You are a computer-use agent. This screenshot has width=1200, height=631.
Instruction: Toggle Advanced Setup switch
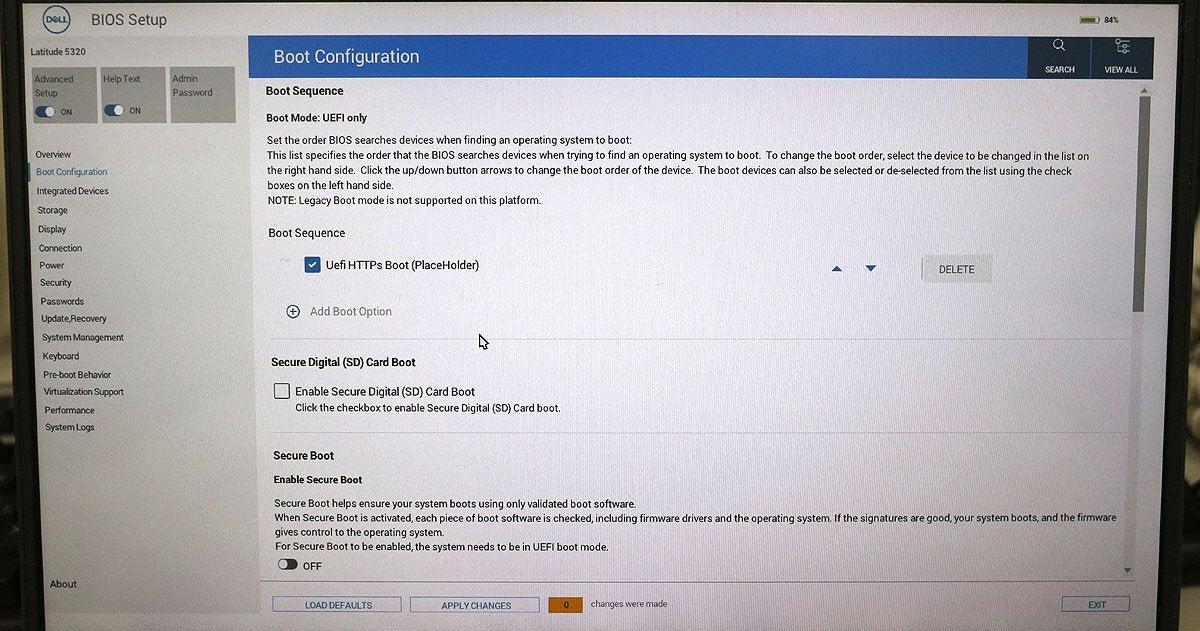(x=45, y=111)
